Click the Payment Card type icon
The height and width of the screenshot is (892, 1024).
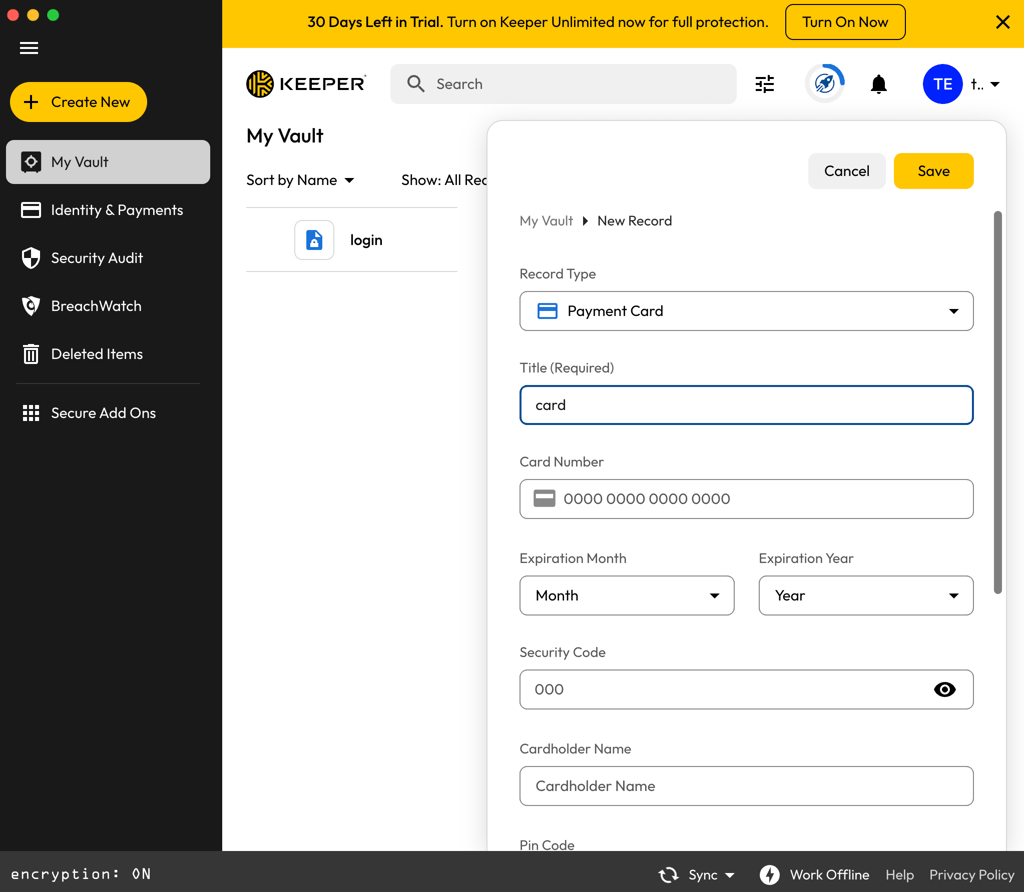(x=547, y=311)
